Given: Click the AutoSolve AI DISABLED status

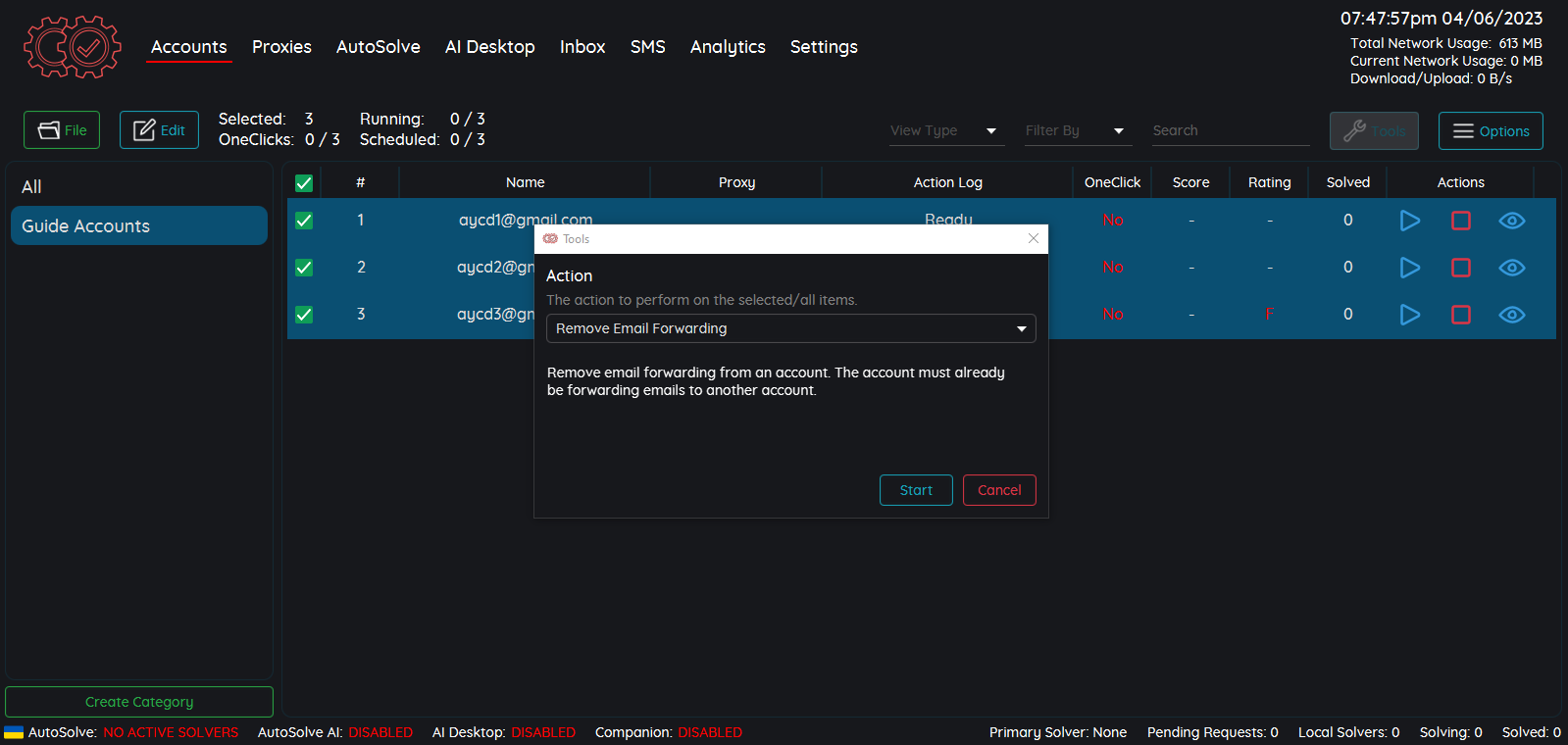Looking at the screenshot, I should pyautogui.click(x=380, y=732).
